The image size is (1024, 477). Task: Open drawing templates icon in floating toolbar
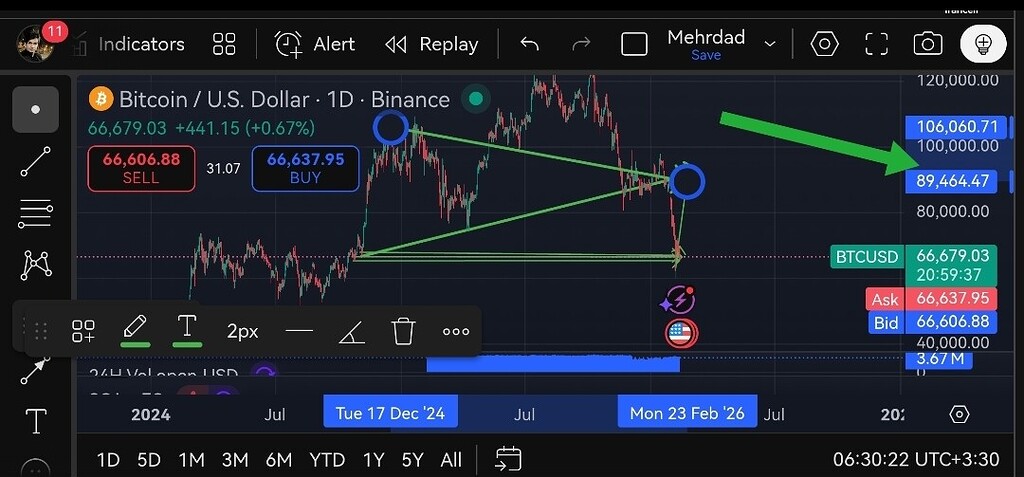click(84, 331)
